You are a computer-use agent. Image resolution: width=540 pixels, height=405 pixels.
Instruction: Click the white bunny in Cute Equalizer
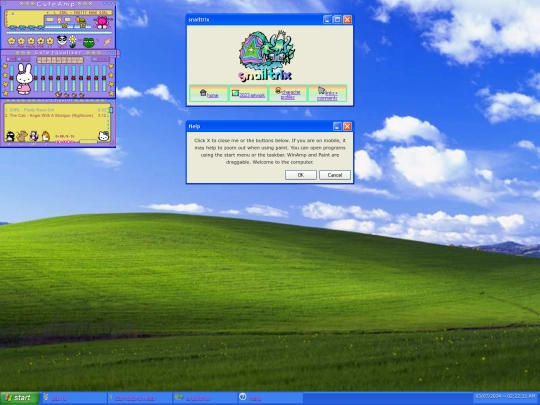click(24, 79)
